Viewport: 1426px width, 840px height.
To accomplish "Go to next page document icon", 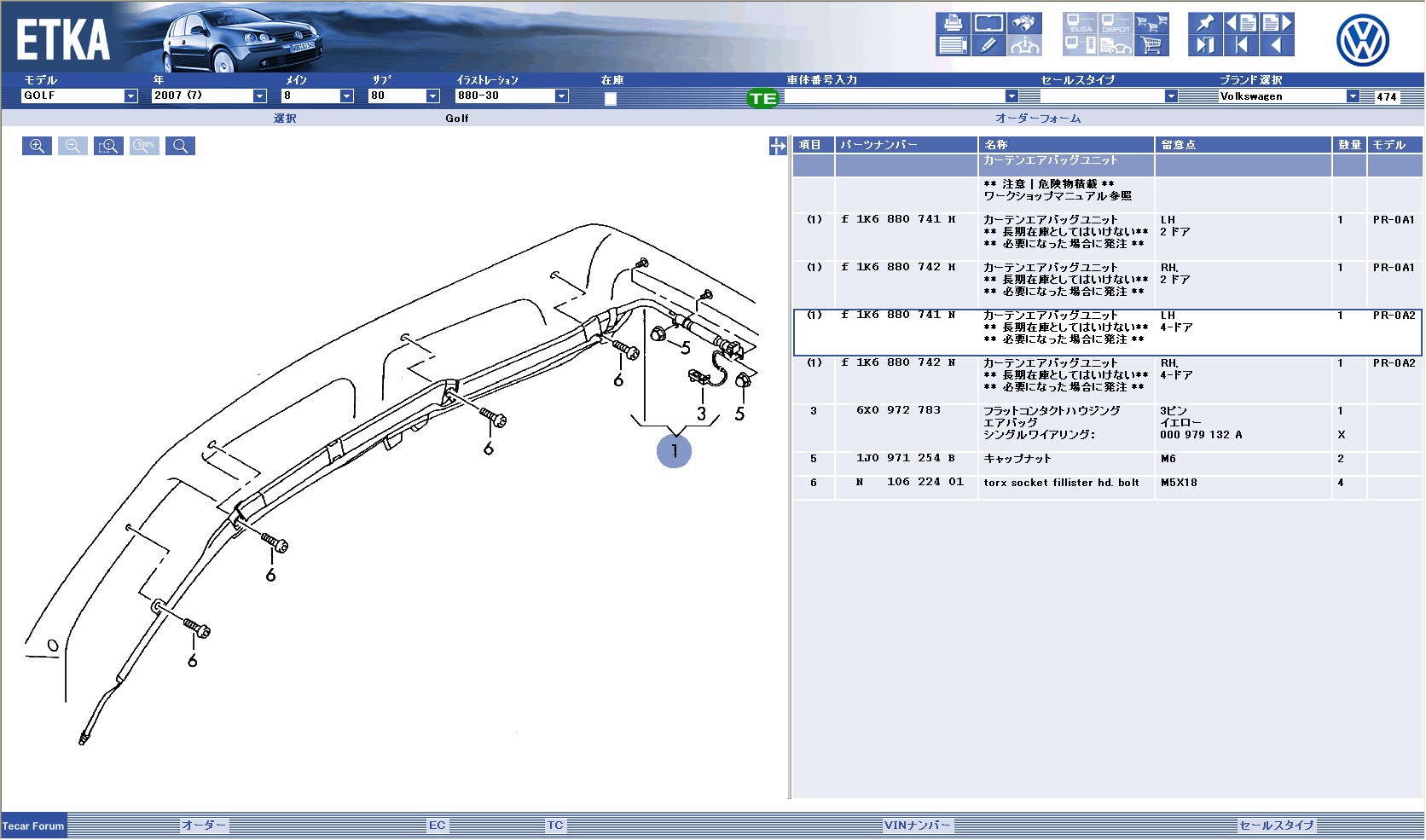I will pyautogui.click(x=1277, y=23).
